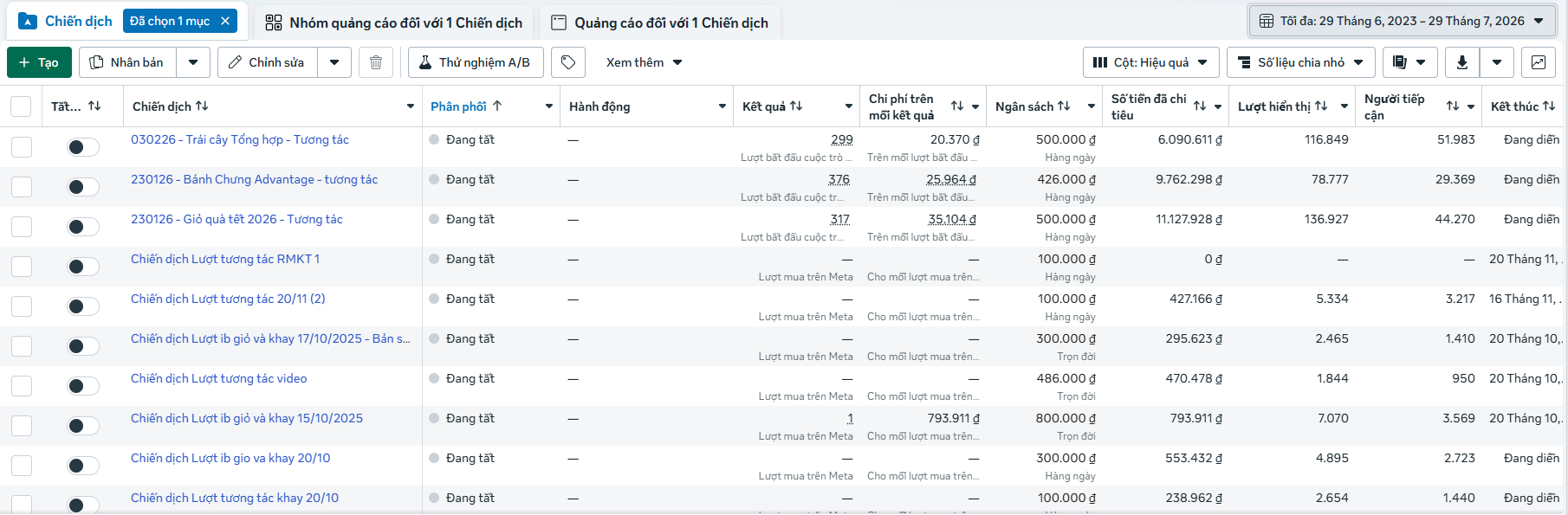Switch to 'Nhóm quảng cáo đối với 1 Chiến dịch' tab

tap(394, 23)
